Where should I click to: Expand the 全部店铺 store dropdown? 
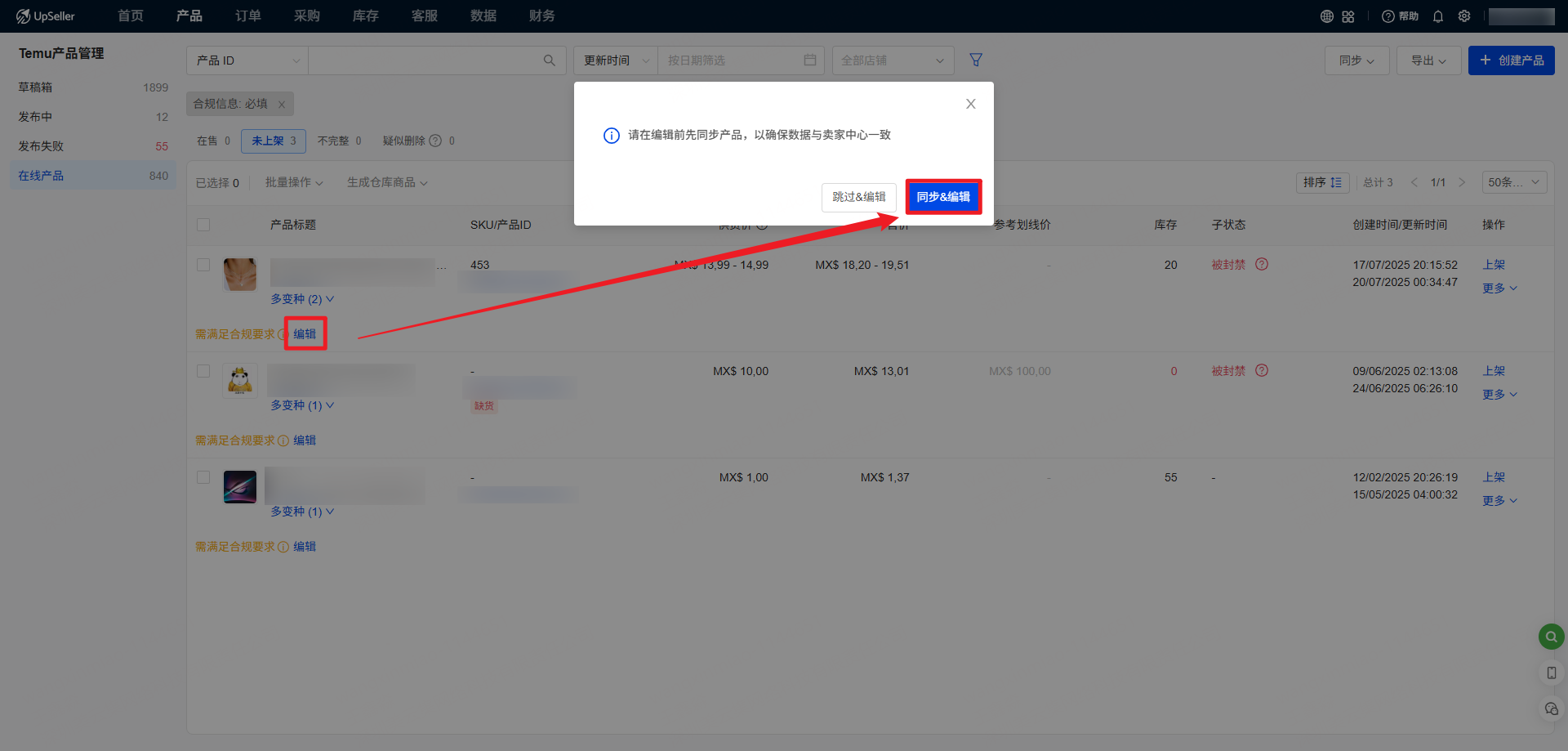893,60
